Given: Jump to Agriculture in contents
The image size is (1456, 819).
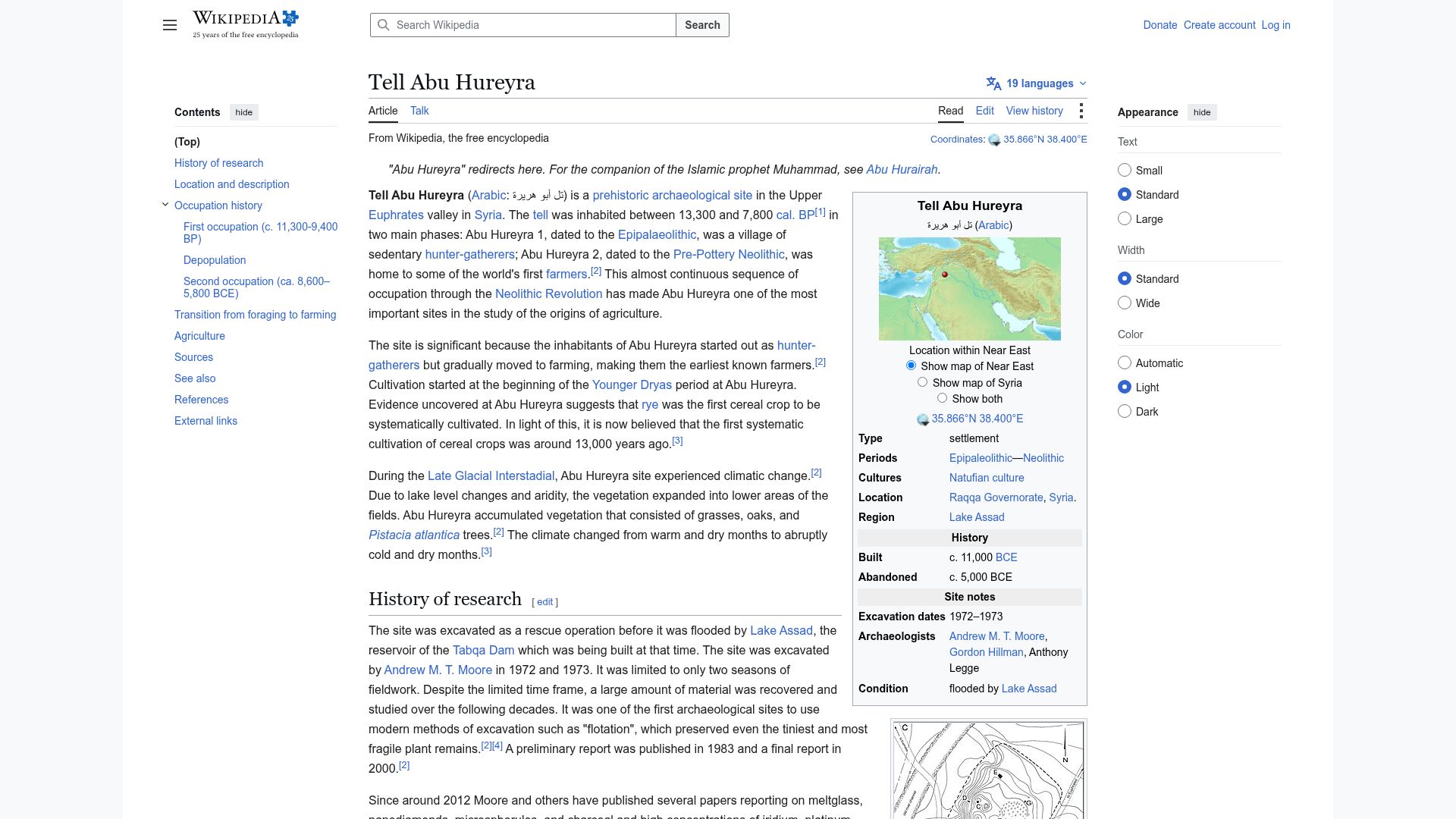Looking at the screenshot, I should (199, 336).
